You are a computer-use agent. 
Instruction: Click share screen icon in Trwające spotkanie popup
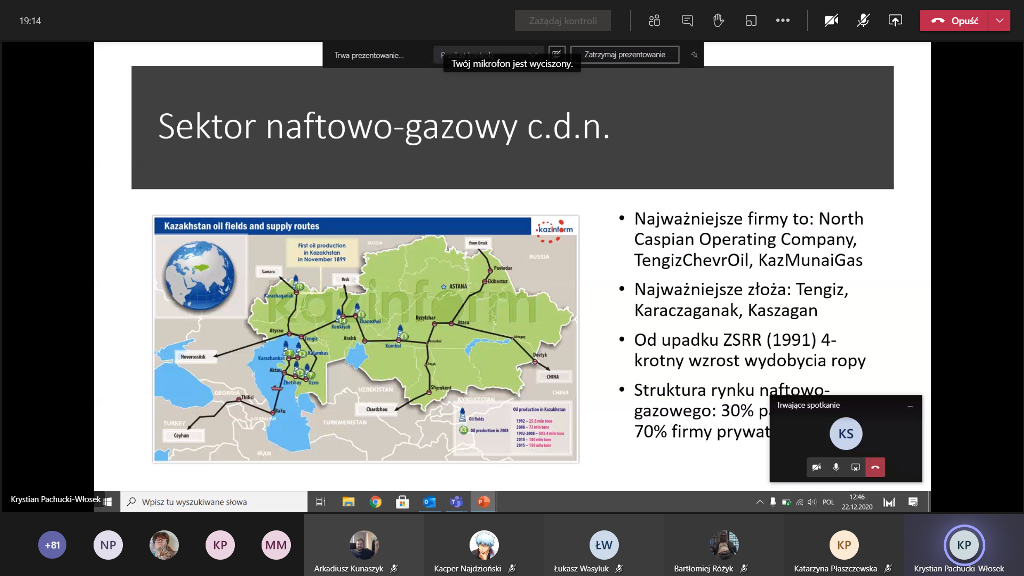coord(856,467)
